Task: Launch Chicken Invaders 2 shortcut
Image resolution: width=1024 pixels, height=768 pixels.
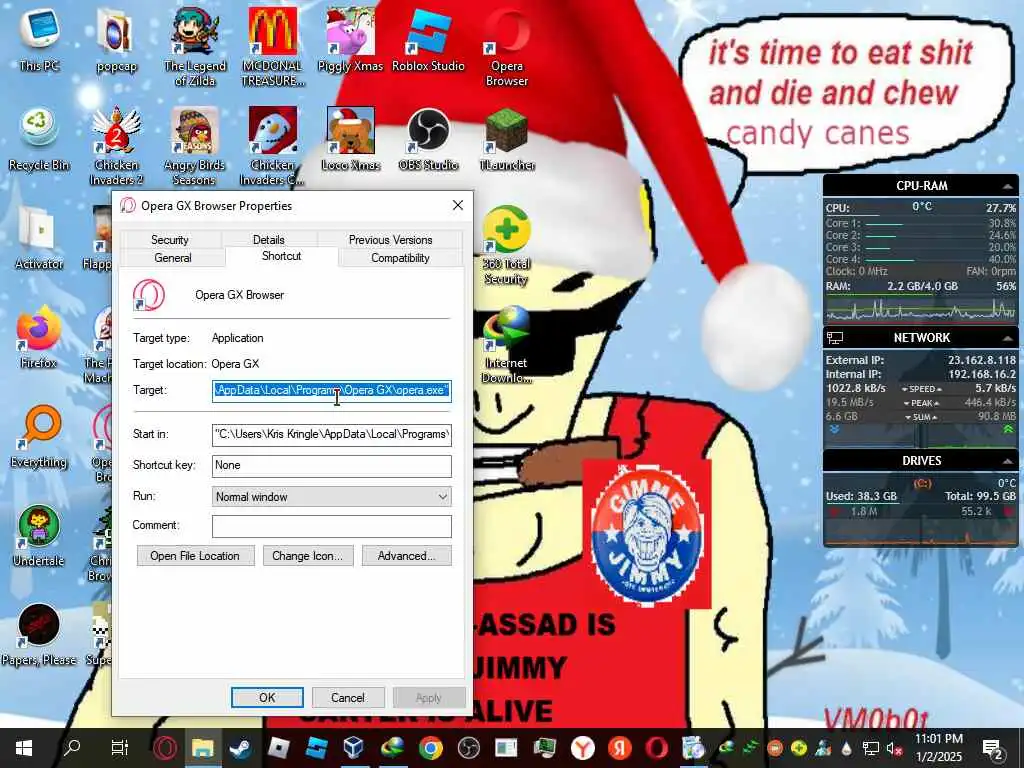Action: pyautogui.click(x=116, y=146)
